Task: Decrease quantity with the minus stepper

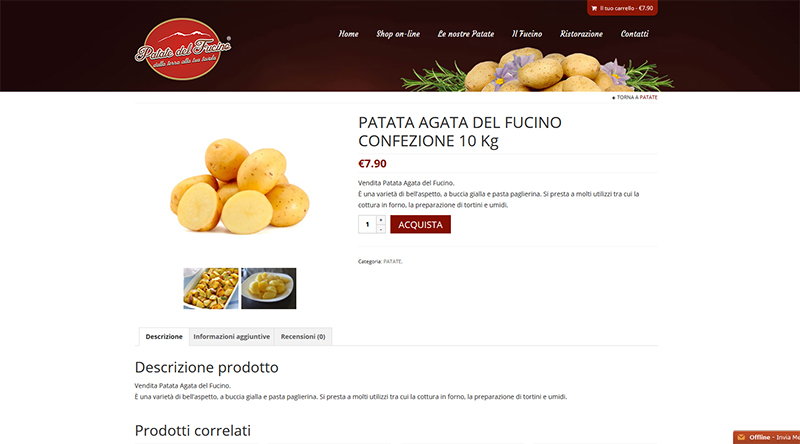Action: pos(381,229)
